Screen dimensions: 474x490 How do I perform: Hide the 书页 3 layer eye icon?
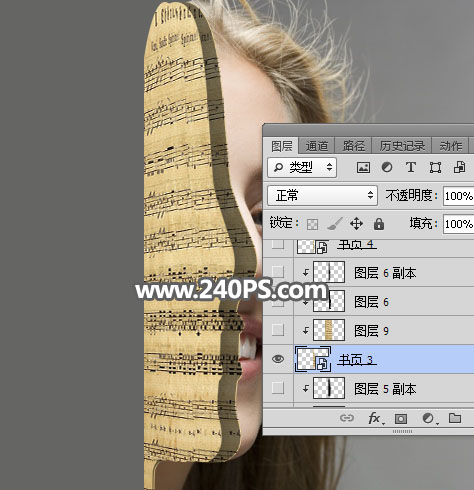click(x=278, y=359)
